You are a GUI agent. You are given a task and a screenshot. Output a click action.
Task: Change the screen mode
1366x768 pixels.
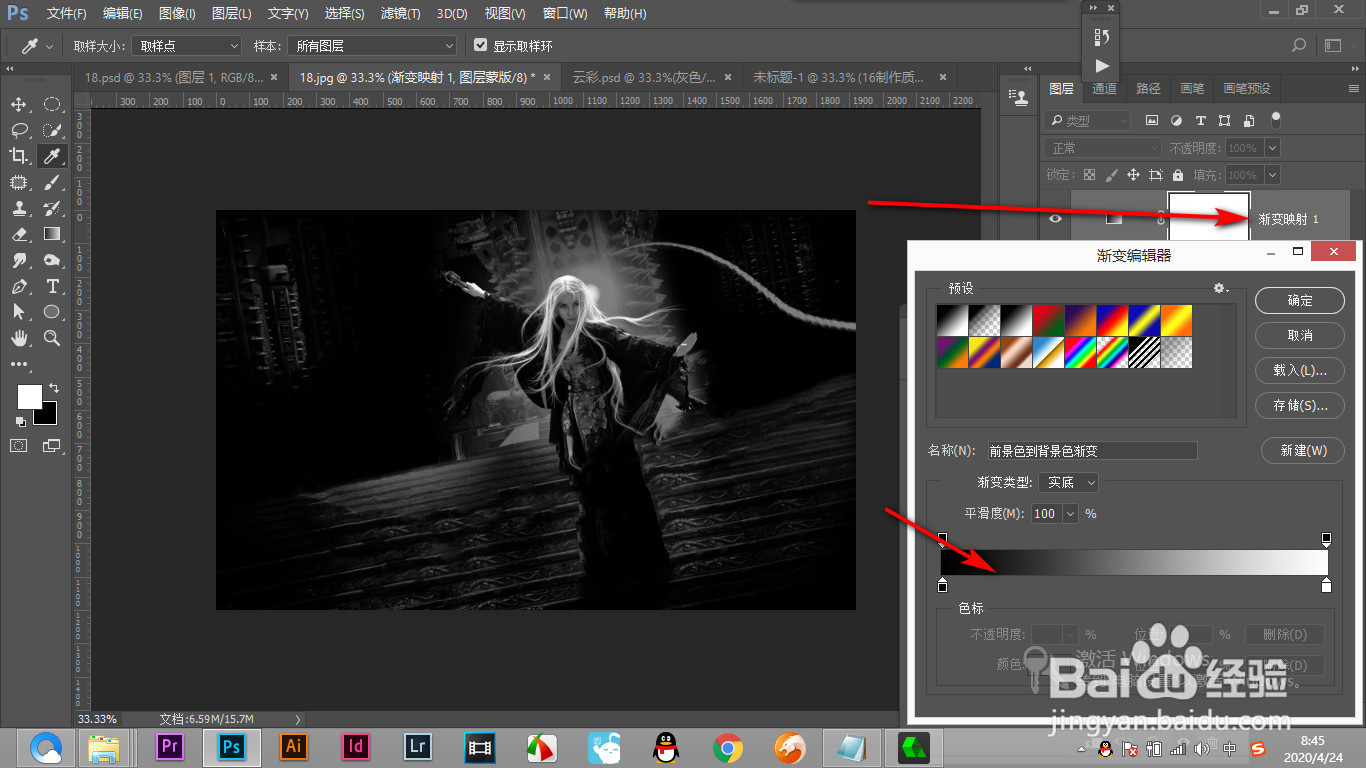[52, 445]
